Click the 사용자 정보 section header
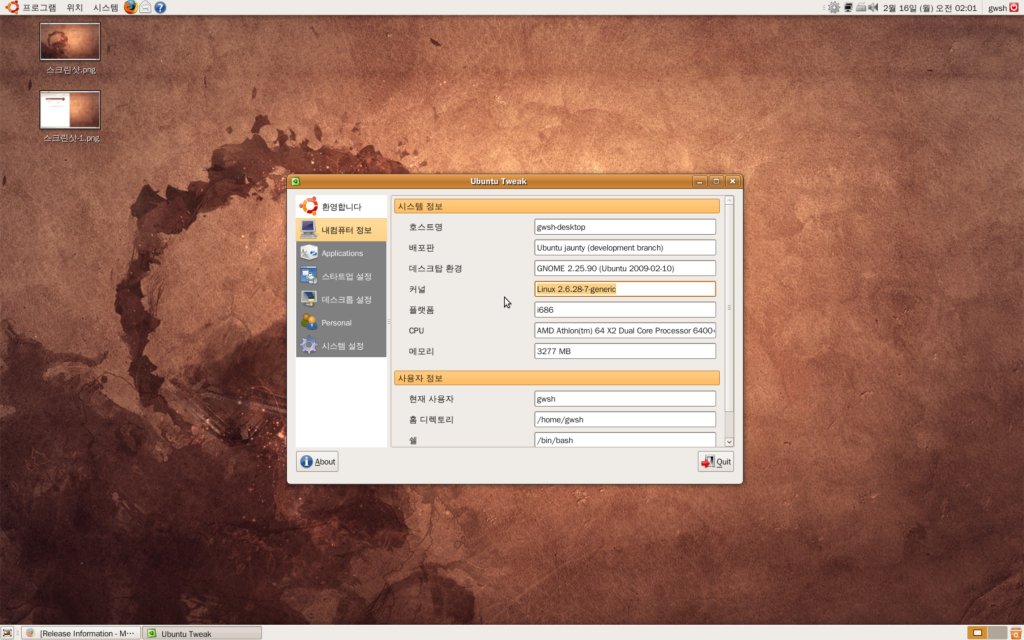The image size is (1024, 640). click(x=557, y=378)
